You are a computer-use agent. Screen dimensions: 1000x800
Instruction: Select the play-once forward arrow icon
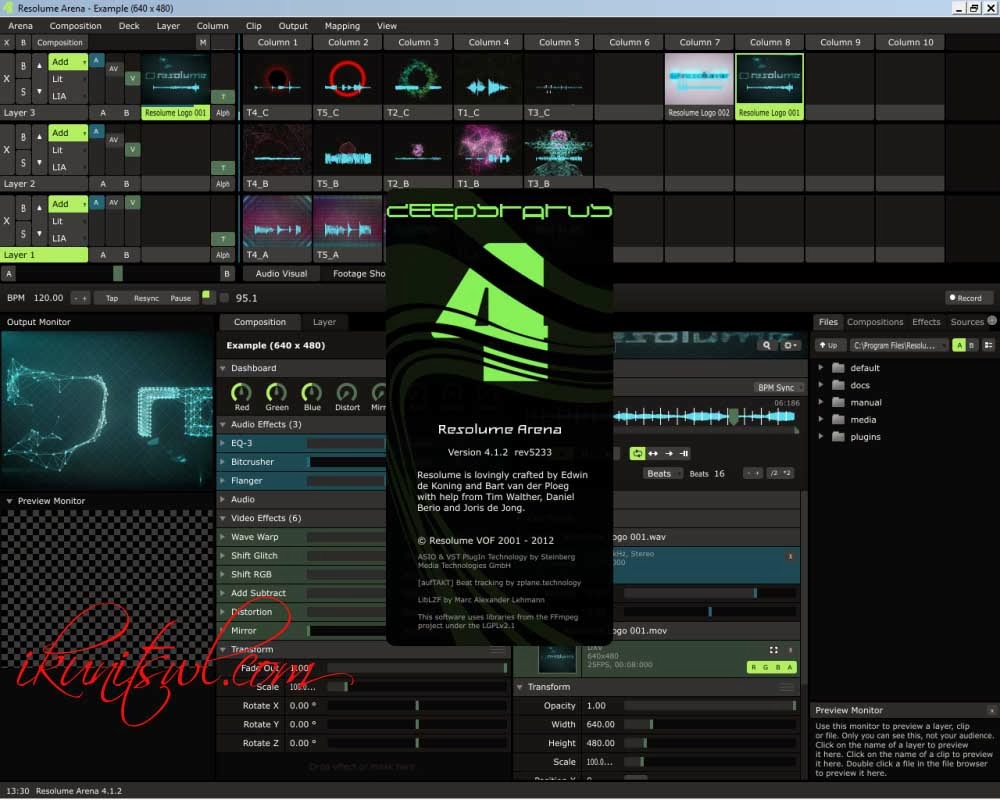(669, 453)
